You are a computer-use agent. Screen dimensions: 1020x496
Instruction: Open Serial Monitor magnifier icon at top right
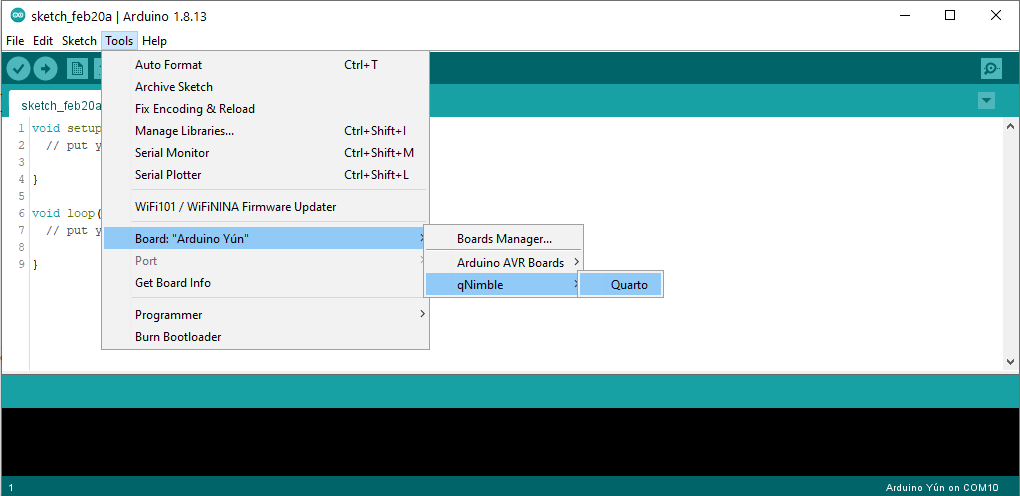click(990, 68)
